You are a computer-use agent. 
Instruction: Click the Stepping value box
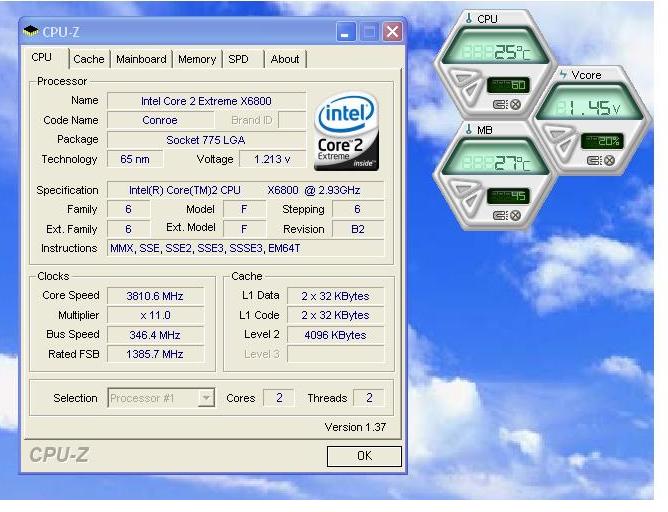[x=358, y=209]
